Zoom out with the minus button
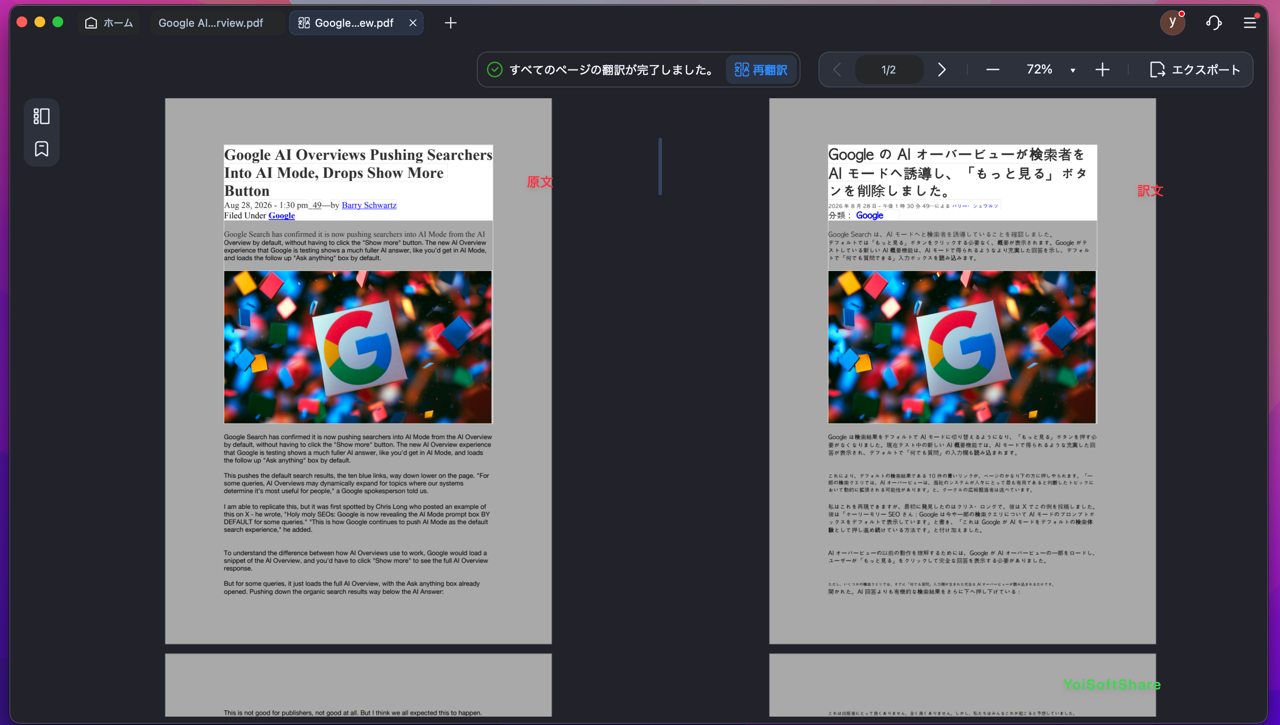The height and width of the screenshot is (725, 1280). 993,70
